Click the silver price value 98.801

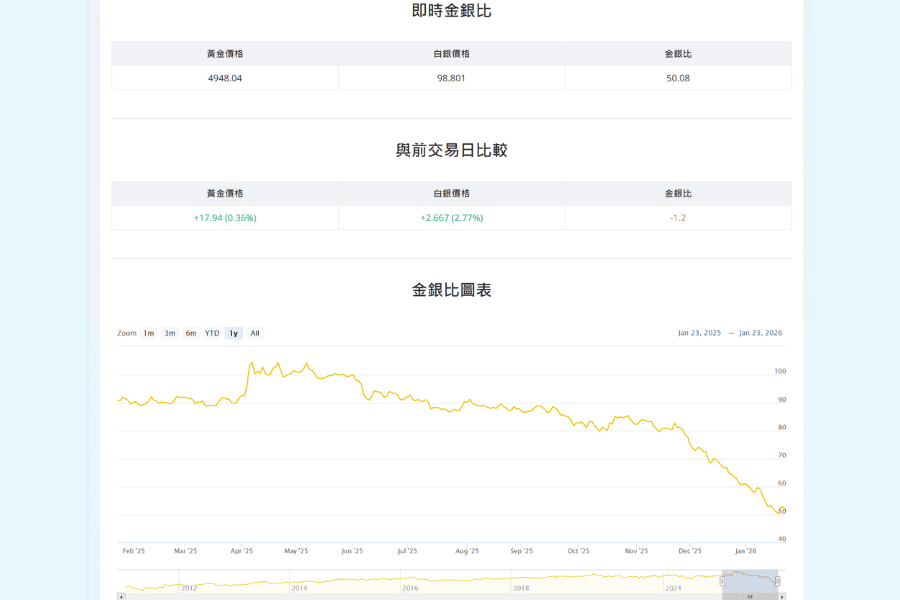point(451,77)
